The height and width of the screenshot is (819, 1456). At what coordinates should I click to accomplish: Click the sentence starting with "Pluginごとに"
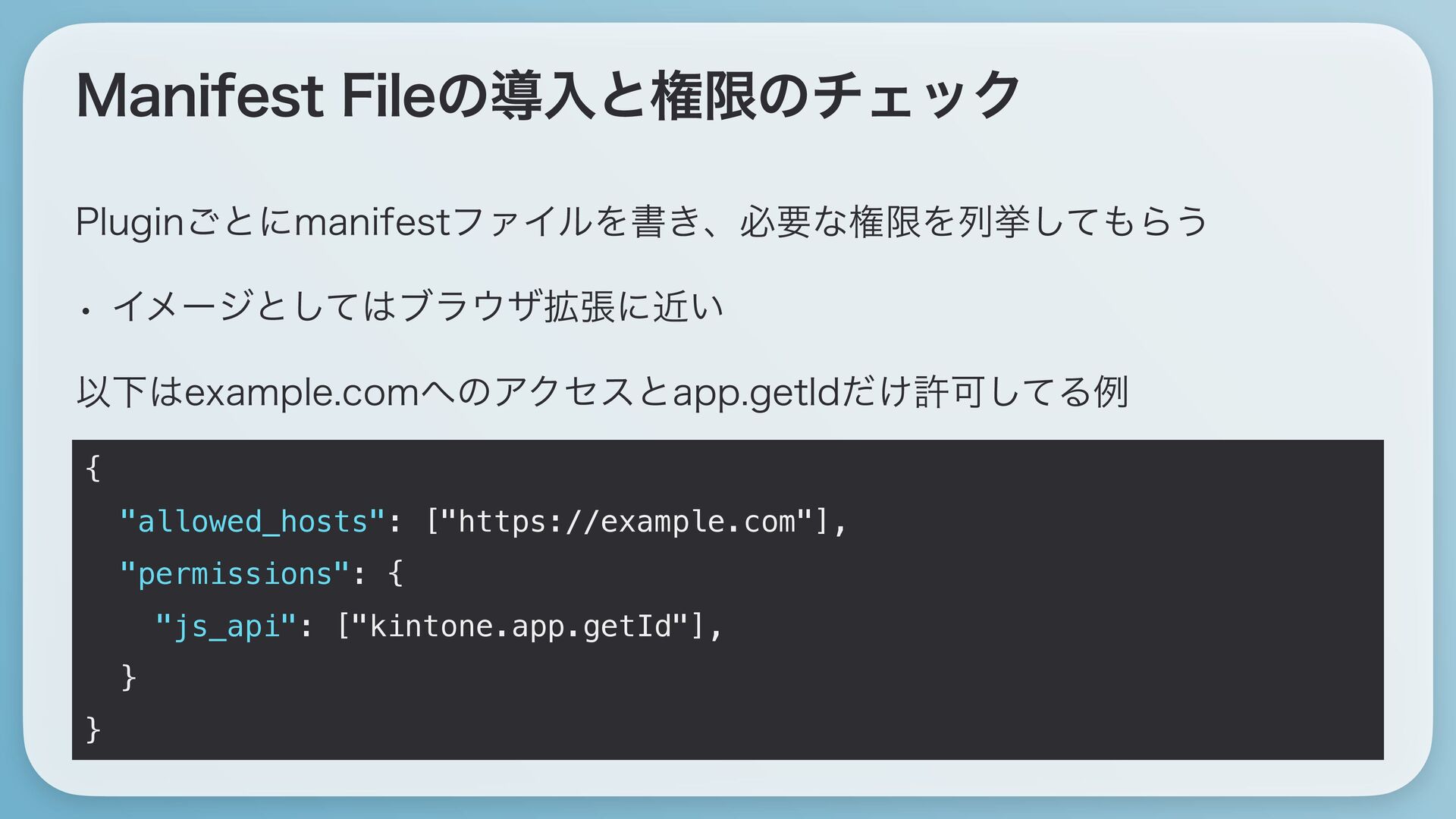tap(641, 222)
